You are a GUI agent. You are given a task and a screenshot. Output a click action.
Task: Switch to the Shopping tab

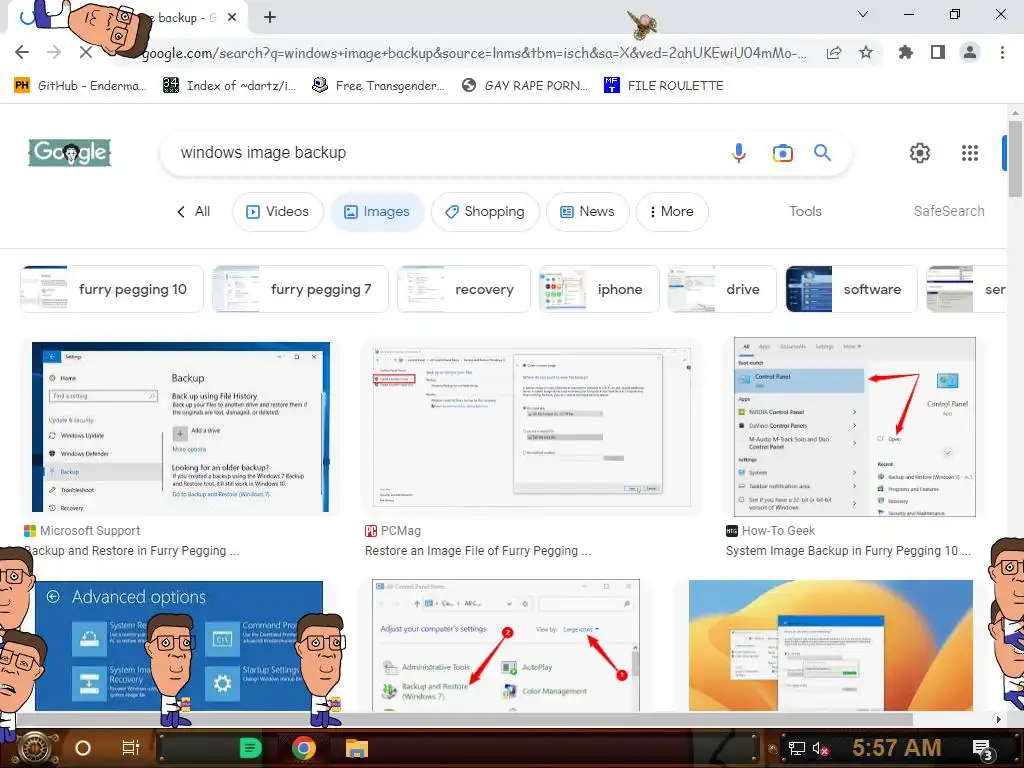coord(485,212)
